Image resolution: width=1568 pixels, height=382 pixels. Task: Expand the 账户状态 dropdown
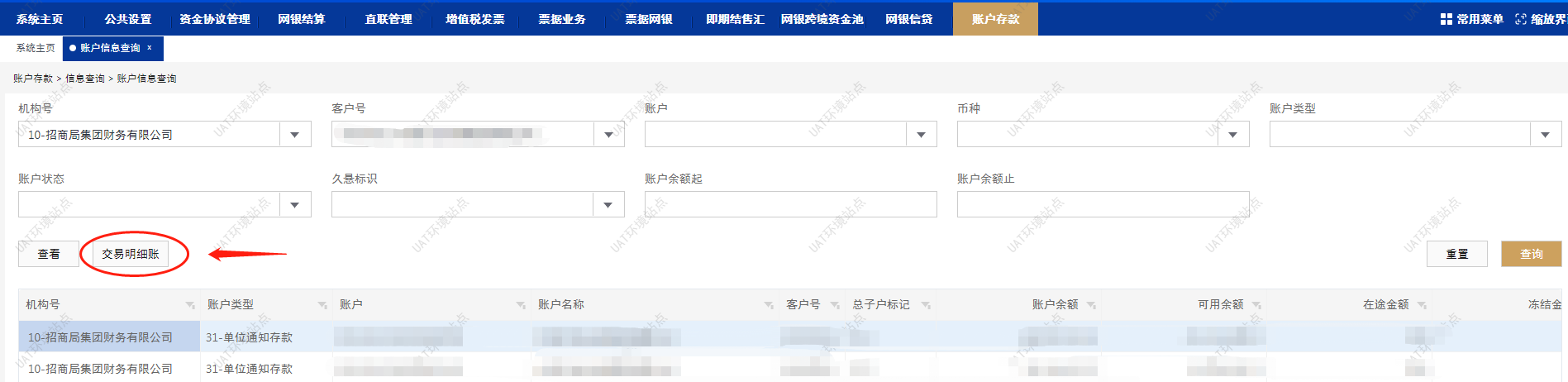pyautogui.click(x=295, y=205)
